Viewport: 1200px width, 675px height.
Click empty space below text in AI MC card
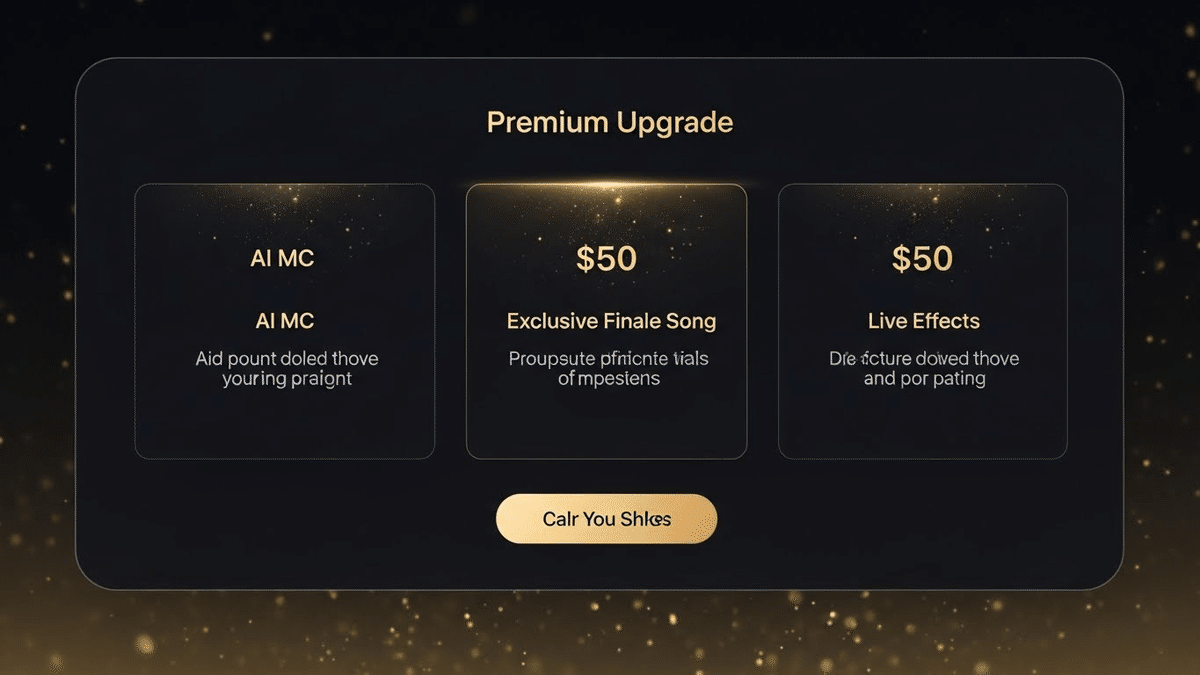pyautogui.click(x=285, y=425)
